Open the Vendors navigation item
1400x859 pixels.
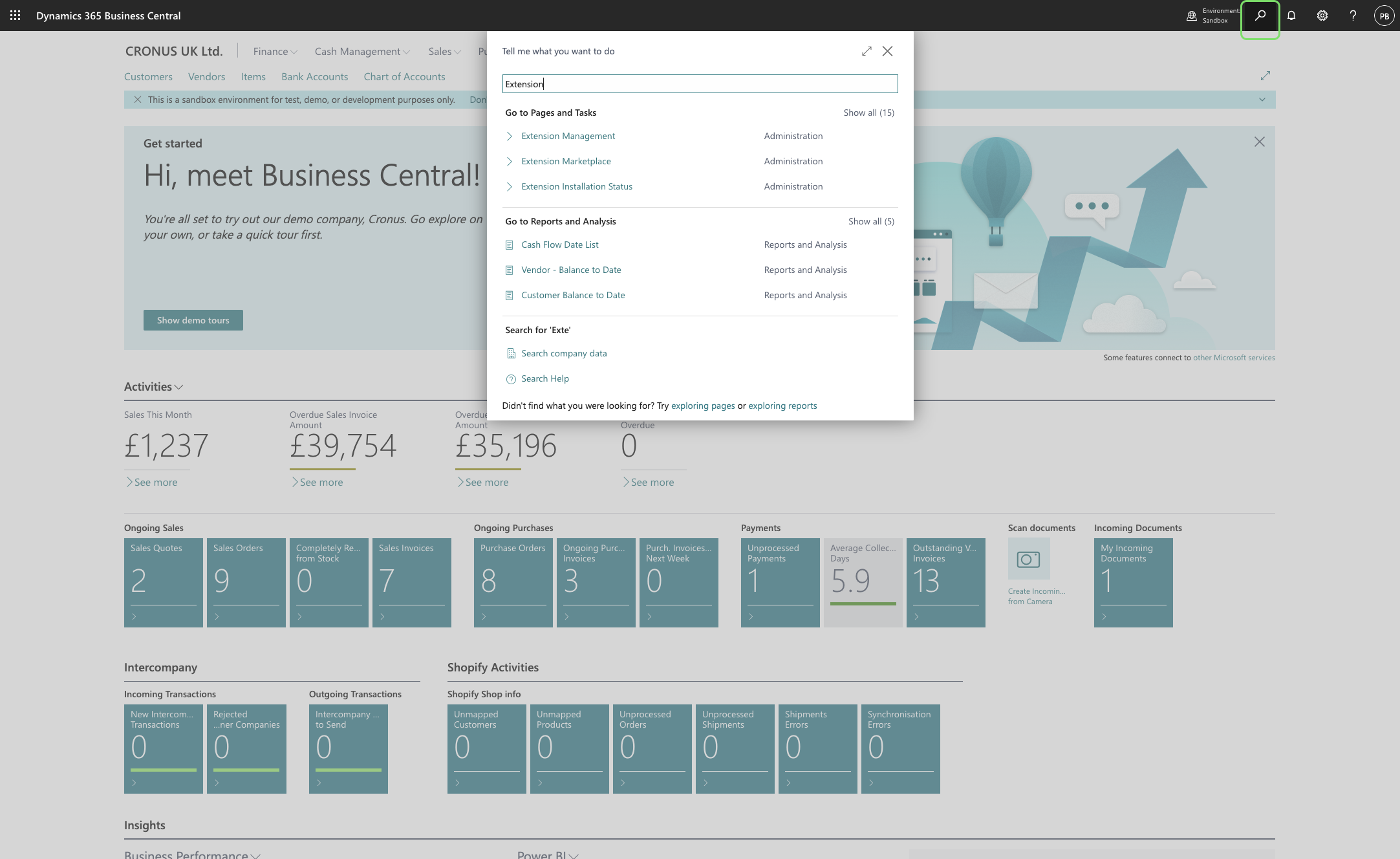point(206,76)
